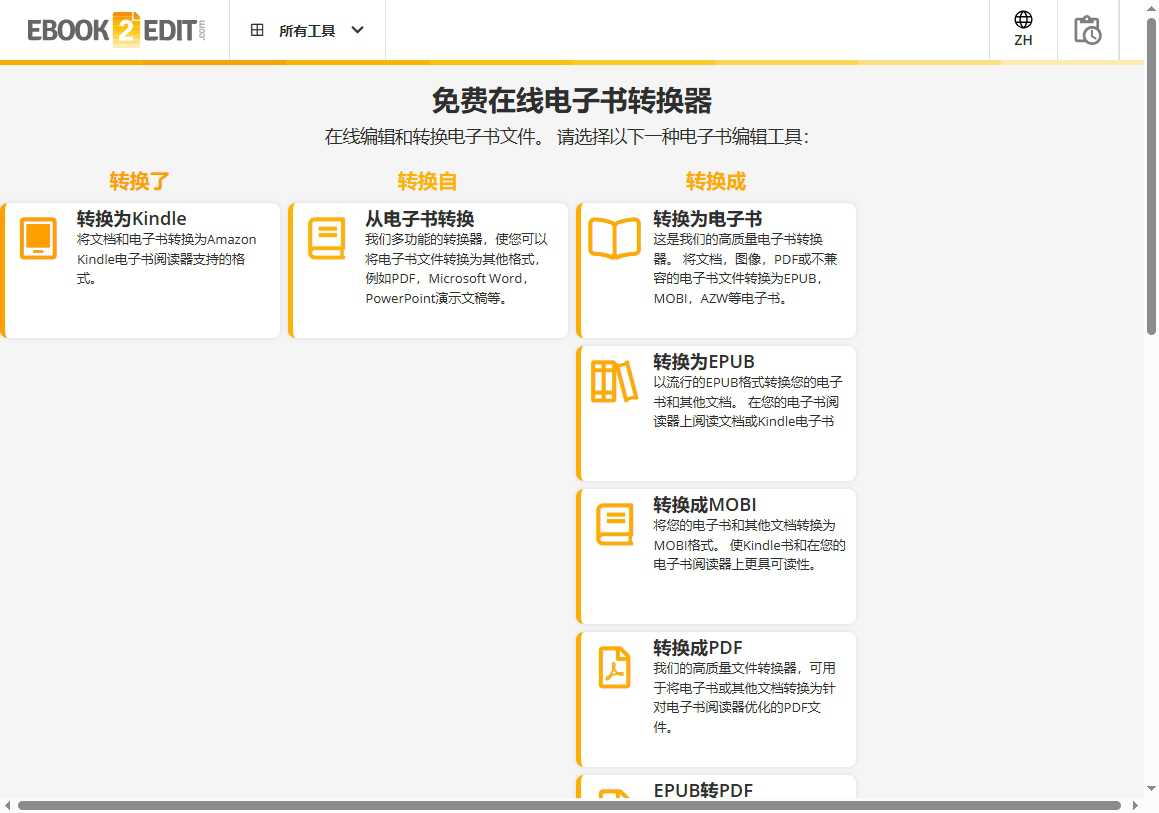Open the 转换成PDF tool link

(698, 648)
